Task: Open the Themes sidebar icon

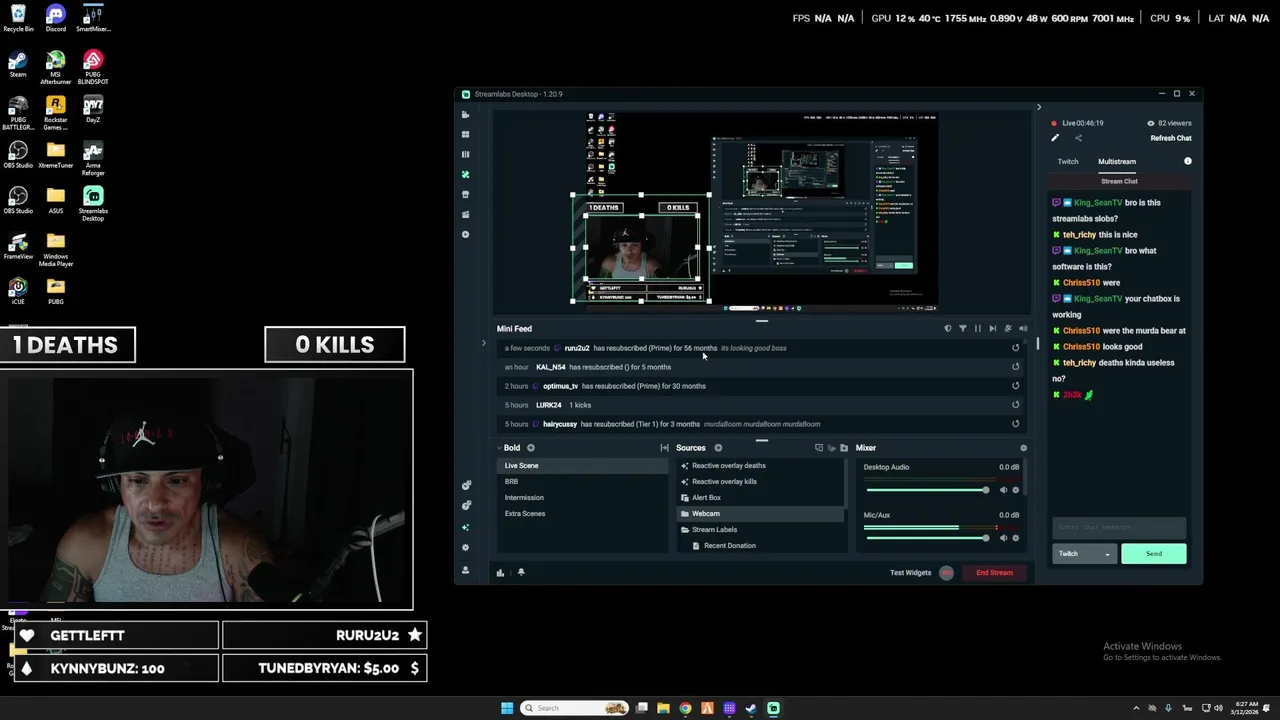Action: click(x=465, y=174)
